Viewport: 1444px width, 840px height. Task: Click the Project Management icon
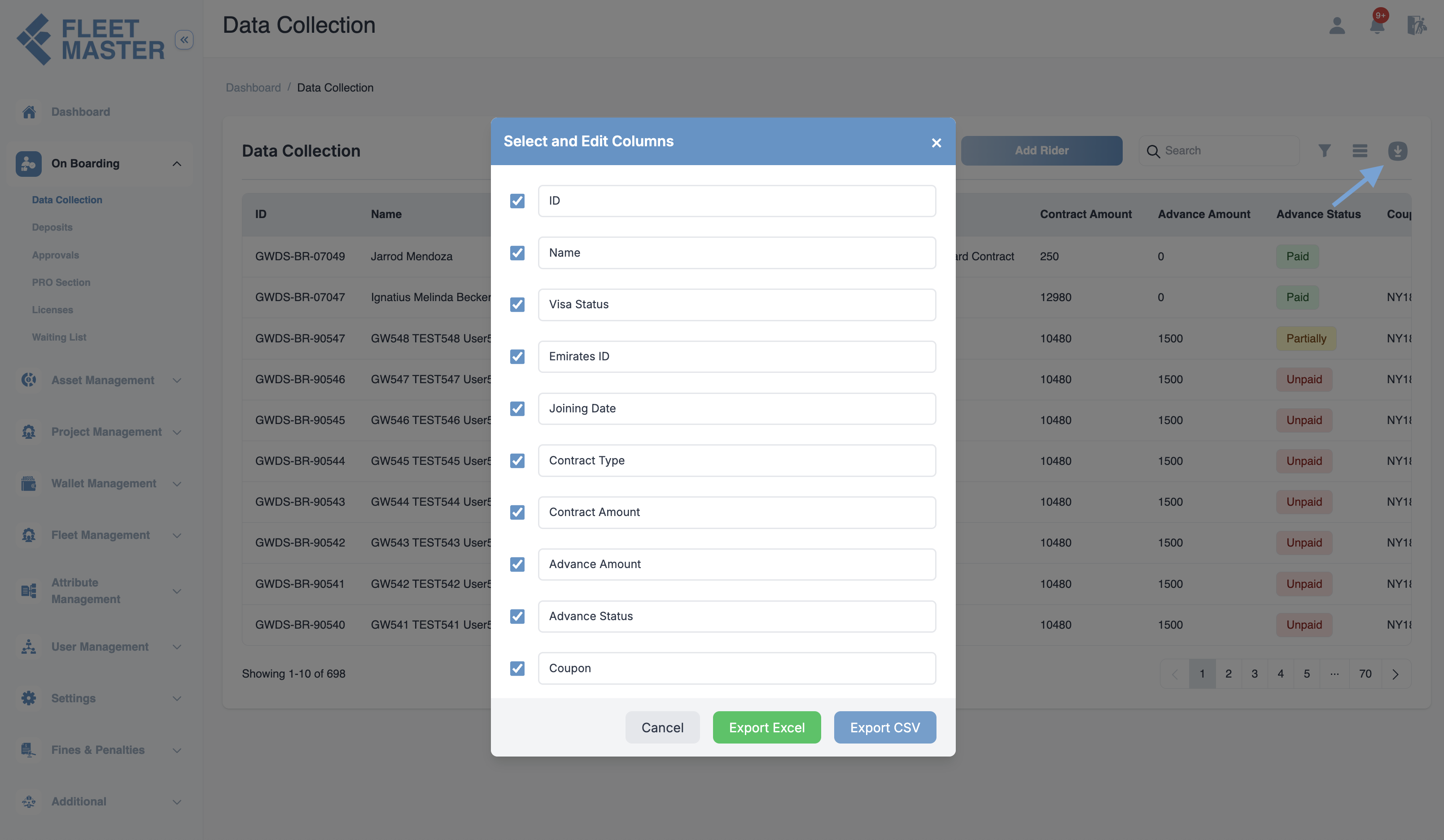[29, 432]
